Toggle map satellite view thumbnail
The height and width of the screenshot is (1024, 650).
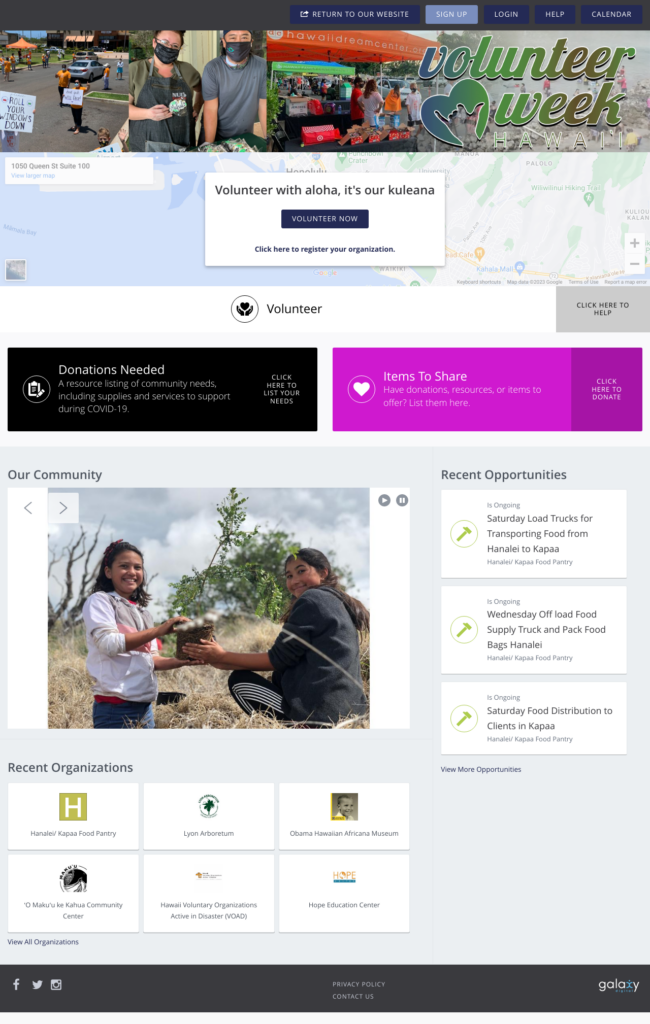pos(16,270)
